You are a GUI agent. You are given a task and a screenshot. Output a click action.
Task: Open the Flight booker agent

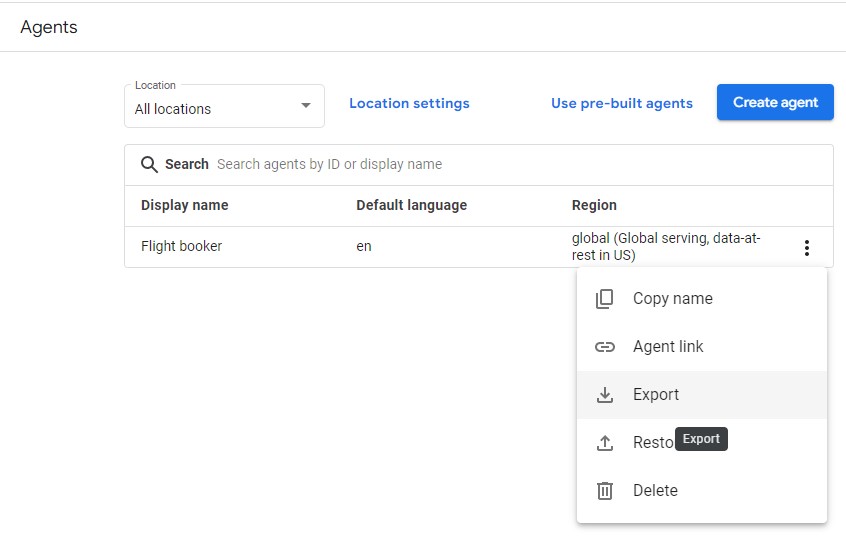click(181, 246)
